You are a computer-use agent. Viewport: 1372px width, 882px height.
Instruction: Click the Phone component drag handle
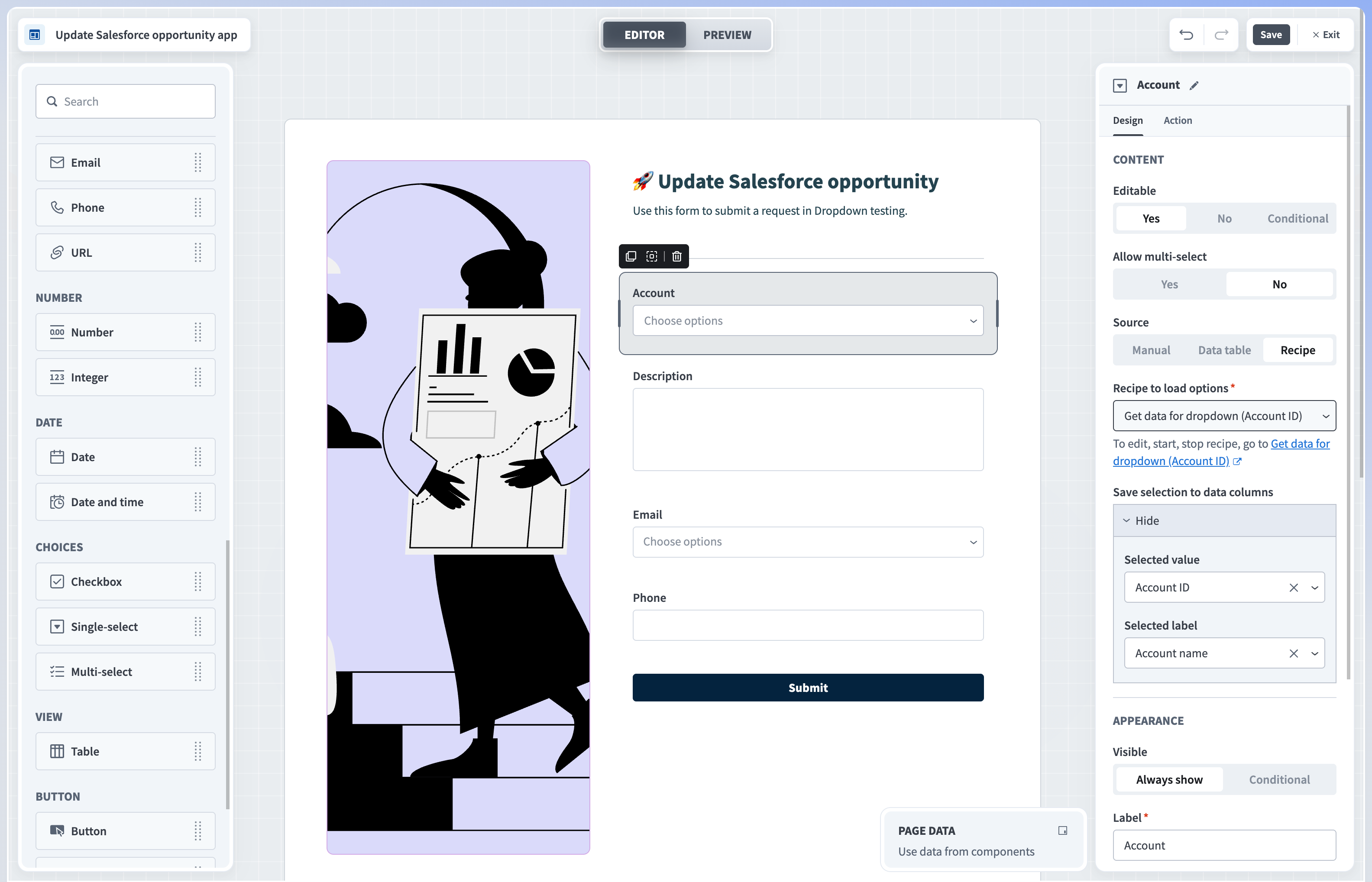point(197,207)
